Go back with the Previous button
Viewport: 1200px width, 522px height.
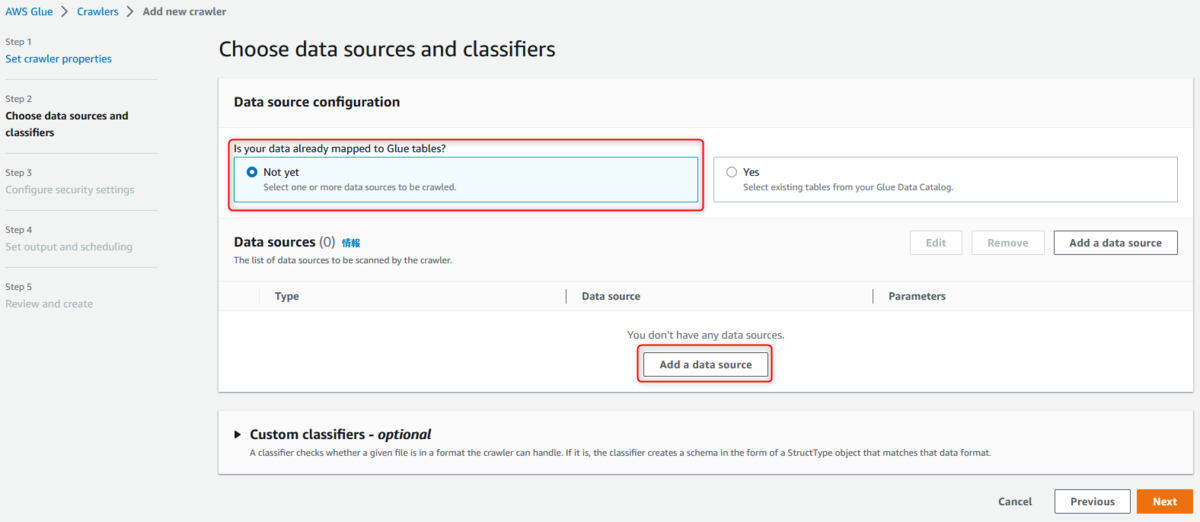click(x=1092, y=502)
